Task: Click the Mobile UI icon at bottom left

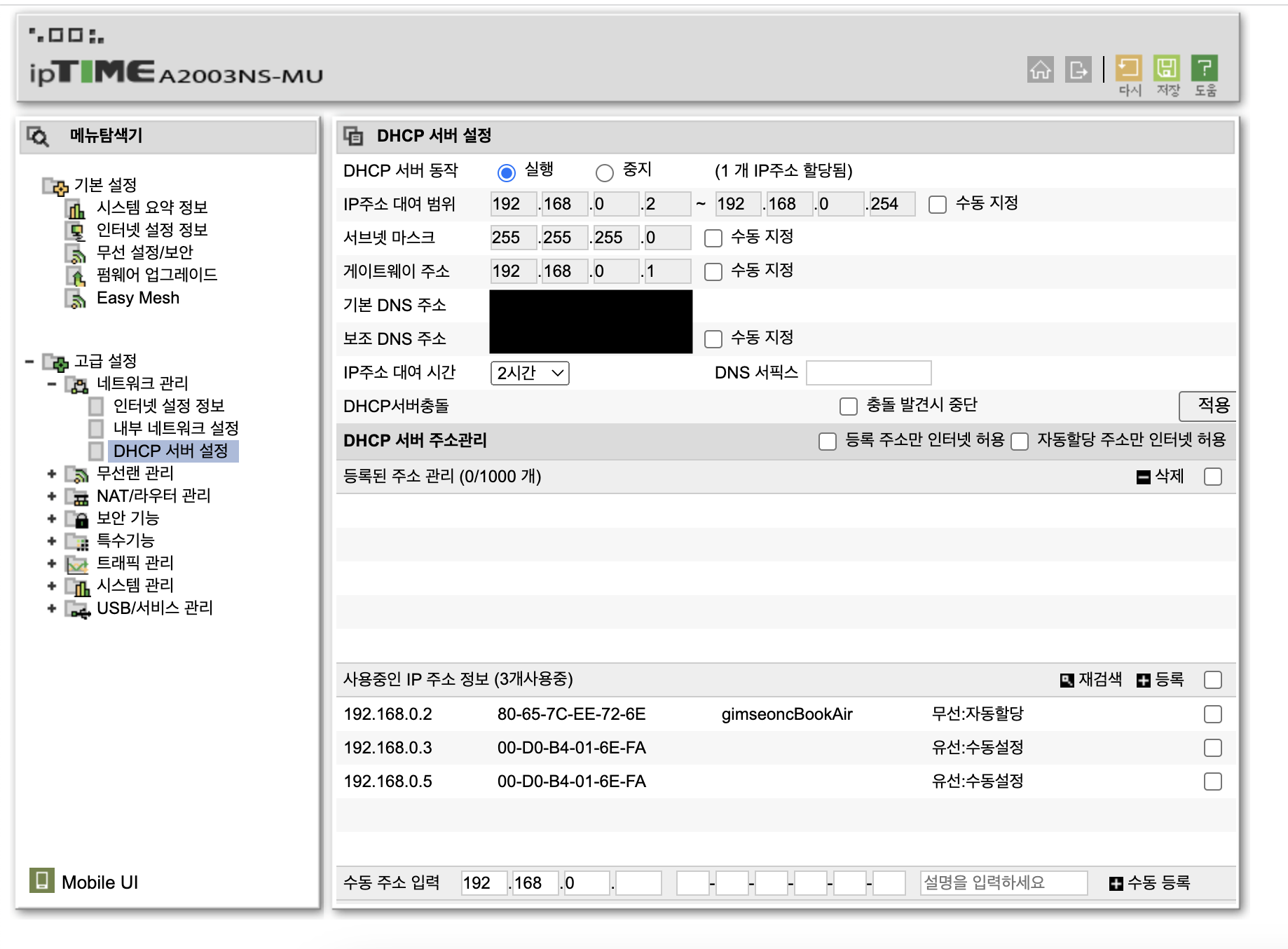Action: [43, 880]
